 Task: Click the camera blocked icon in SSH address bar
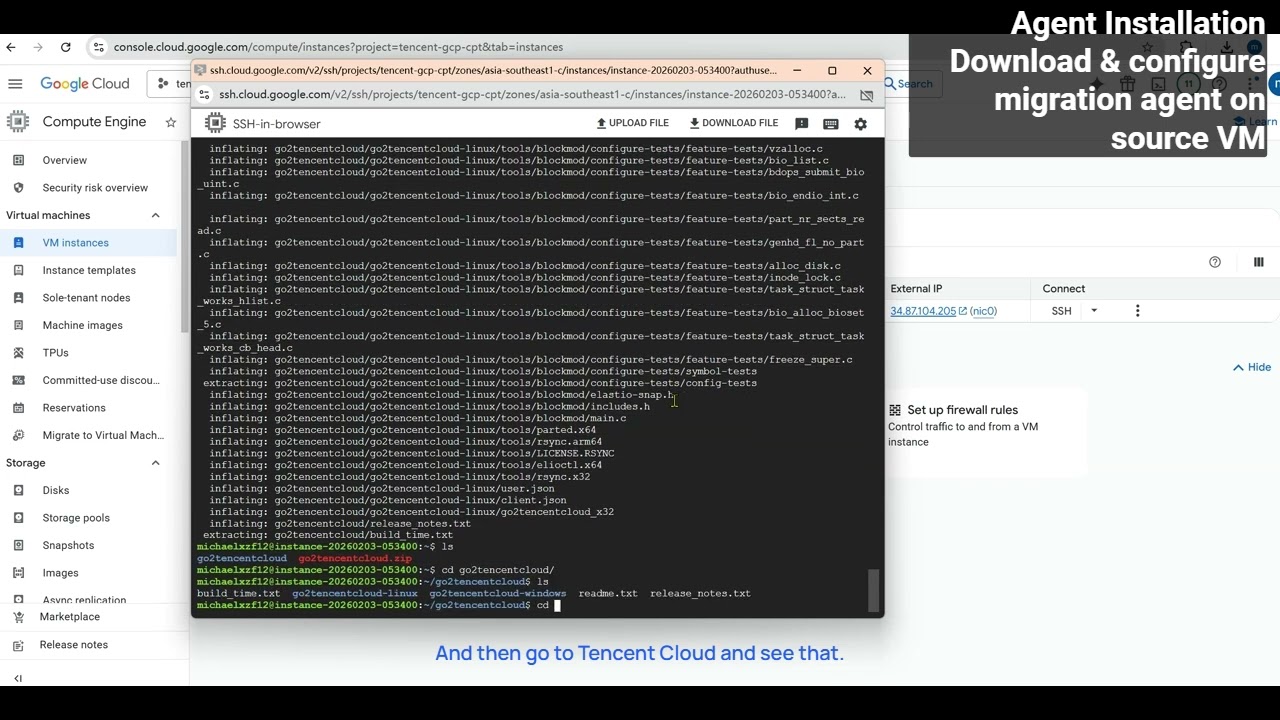pos(867,95)
